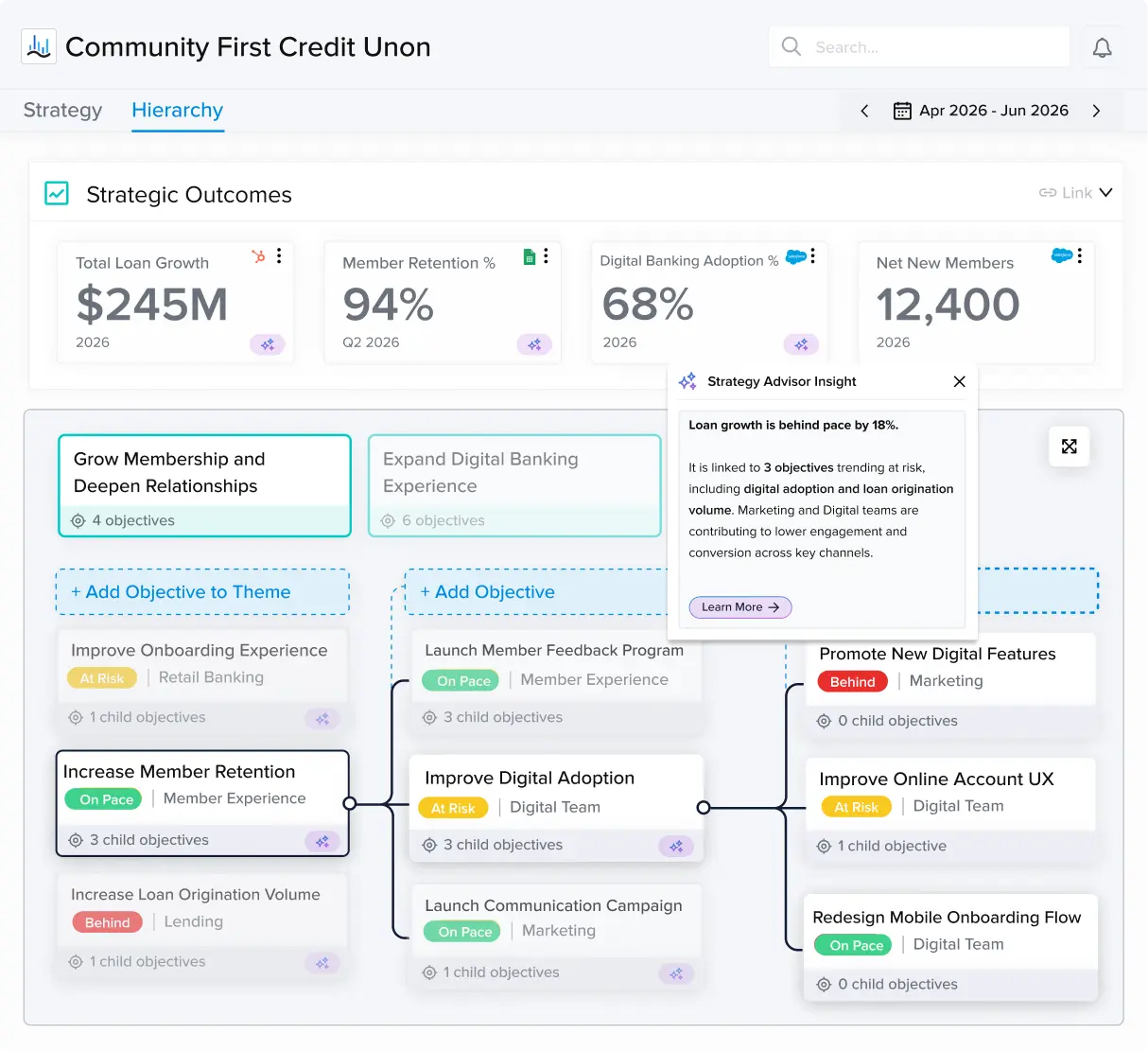Go to previous date period with left chevron
Image resolution: width=1148 pixels, height=1051 pixels.
(864, 111)
